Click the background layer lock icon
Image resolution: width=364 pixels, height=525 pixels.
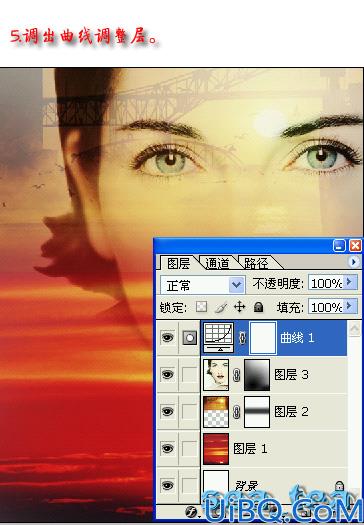339,485
